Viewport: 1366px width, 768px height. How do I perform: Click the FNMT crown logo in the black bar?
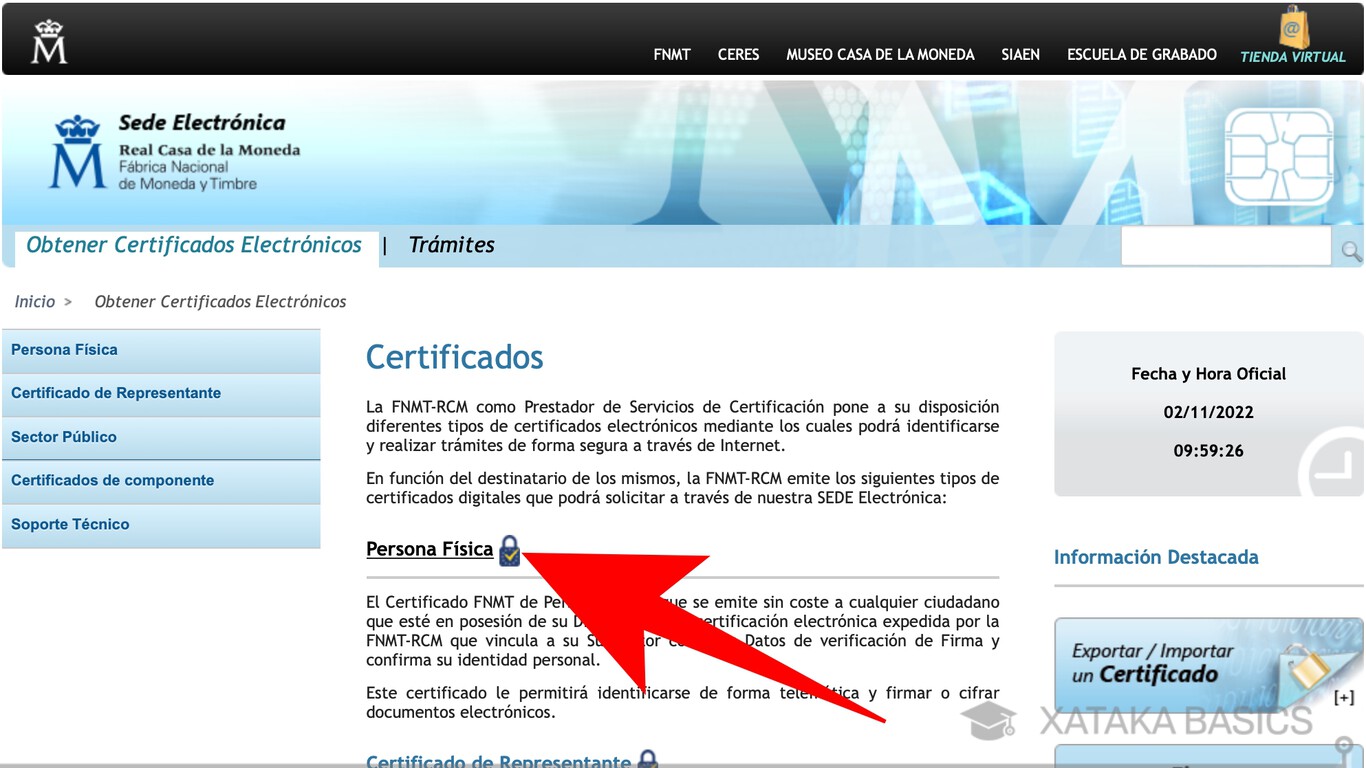pyautogui.click(x=47, y=39)
